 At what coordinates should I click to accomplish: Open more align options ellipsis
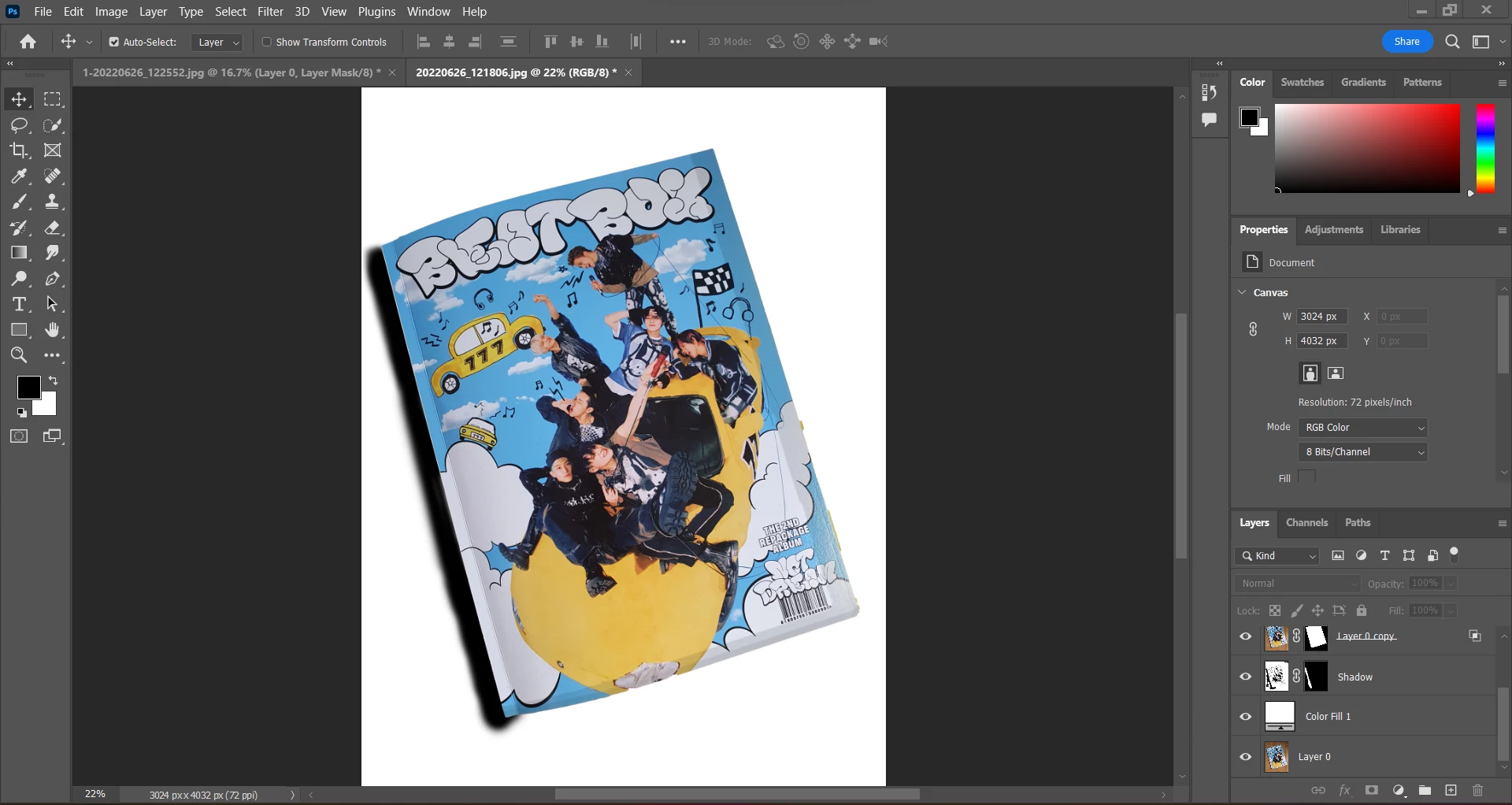click(x=678, y=42)
